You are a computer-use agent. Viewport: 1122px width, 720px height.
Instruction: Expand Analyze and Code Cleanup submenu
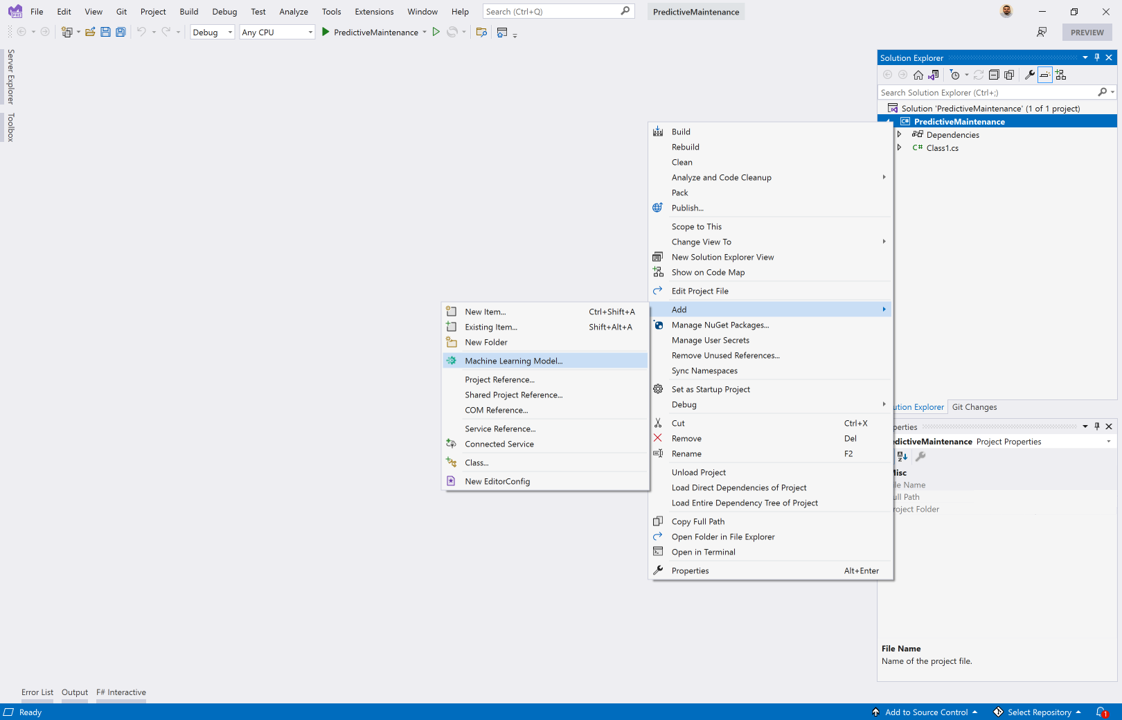pyautogui.click(x=771, y=177)
